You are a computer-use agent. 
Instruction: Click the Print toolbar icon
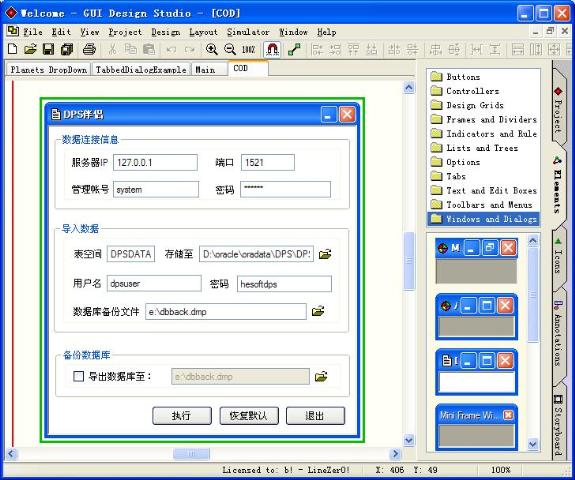tap(89, 49)
